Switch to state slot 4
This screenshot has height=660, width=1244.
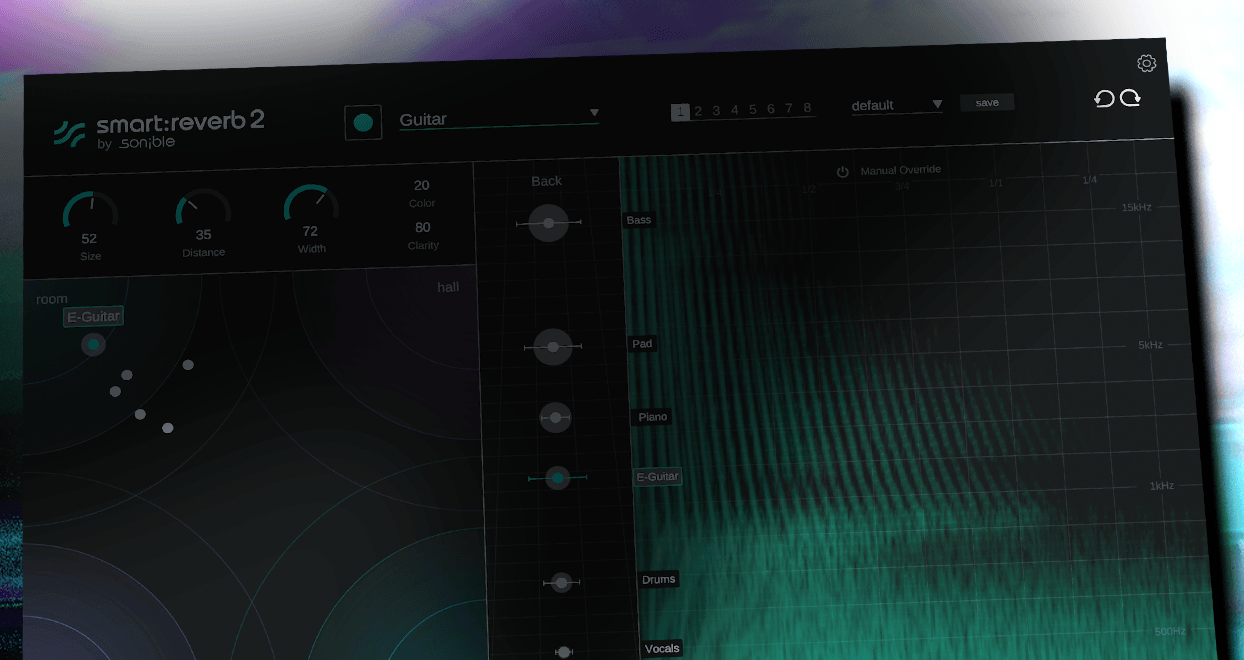pyautogui.click(x=734, y=110)
